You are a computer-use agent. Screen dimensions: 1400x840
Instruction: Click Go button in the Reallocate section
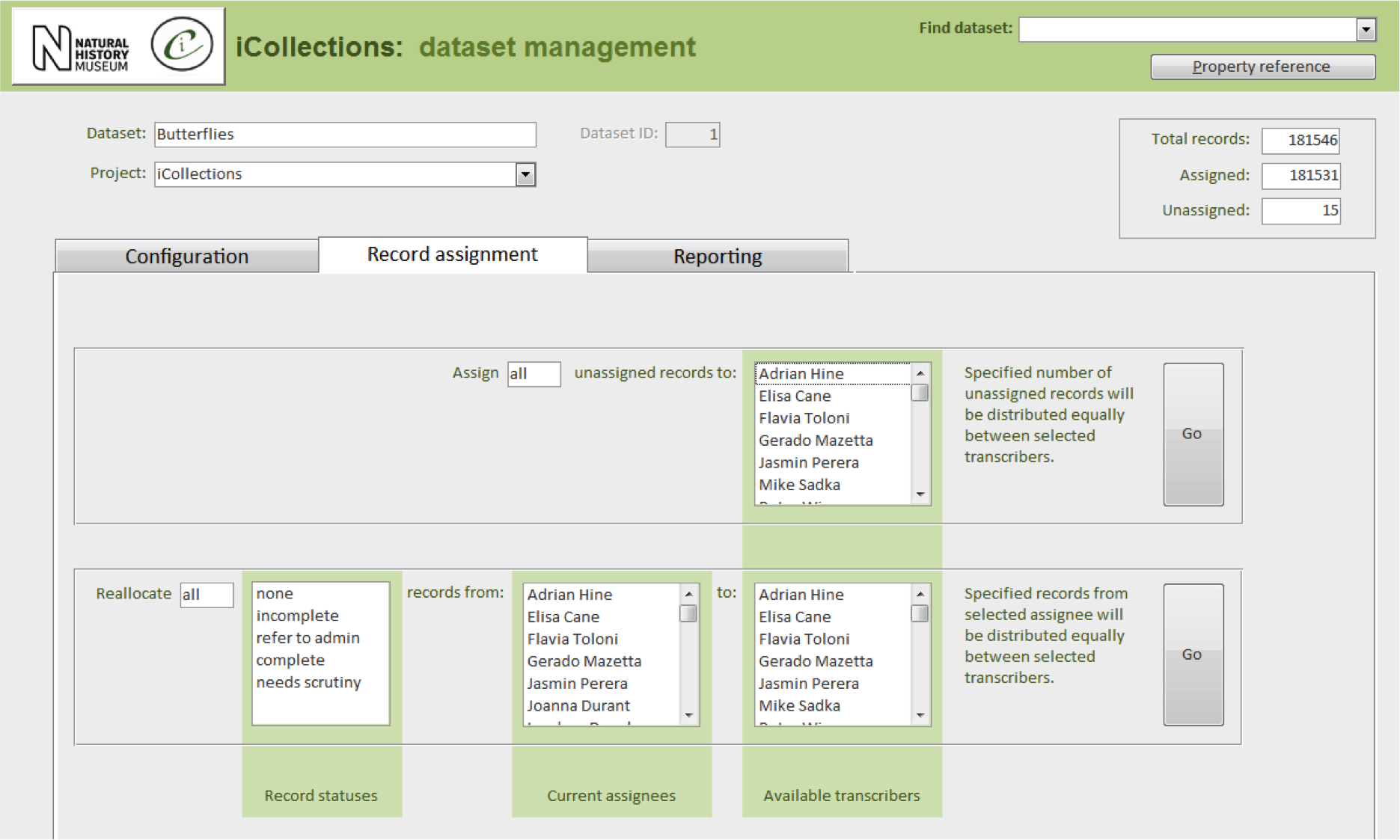(x=1193, y=654)
